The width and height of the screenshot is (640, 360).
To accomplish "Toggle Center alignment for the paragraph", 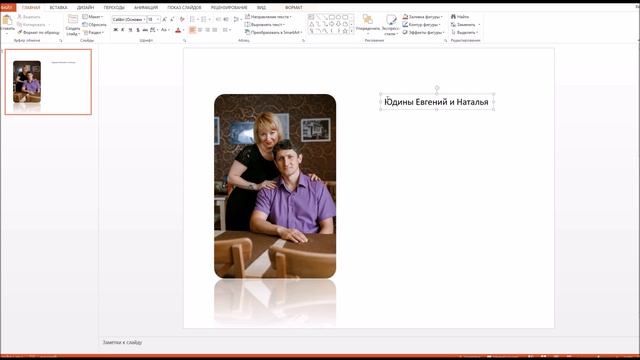I will pos(200,30).
